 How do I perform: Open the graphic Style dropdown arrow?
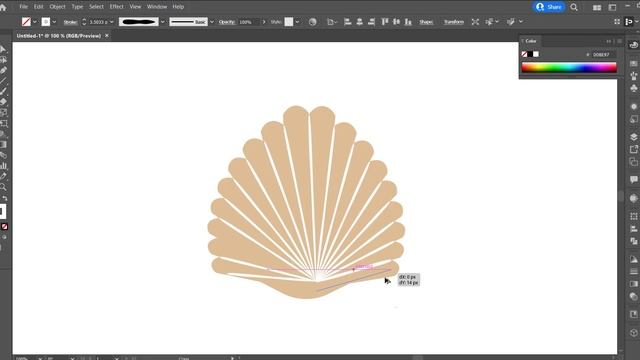tap(297, 22)
